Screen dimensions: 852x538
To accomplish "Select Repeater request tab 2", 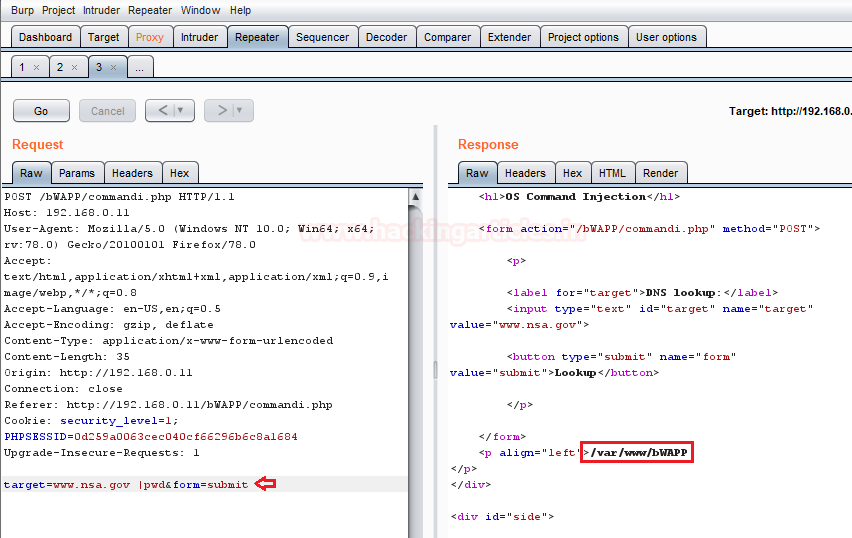I will click(x=60, y=67).
